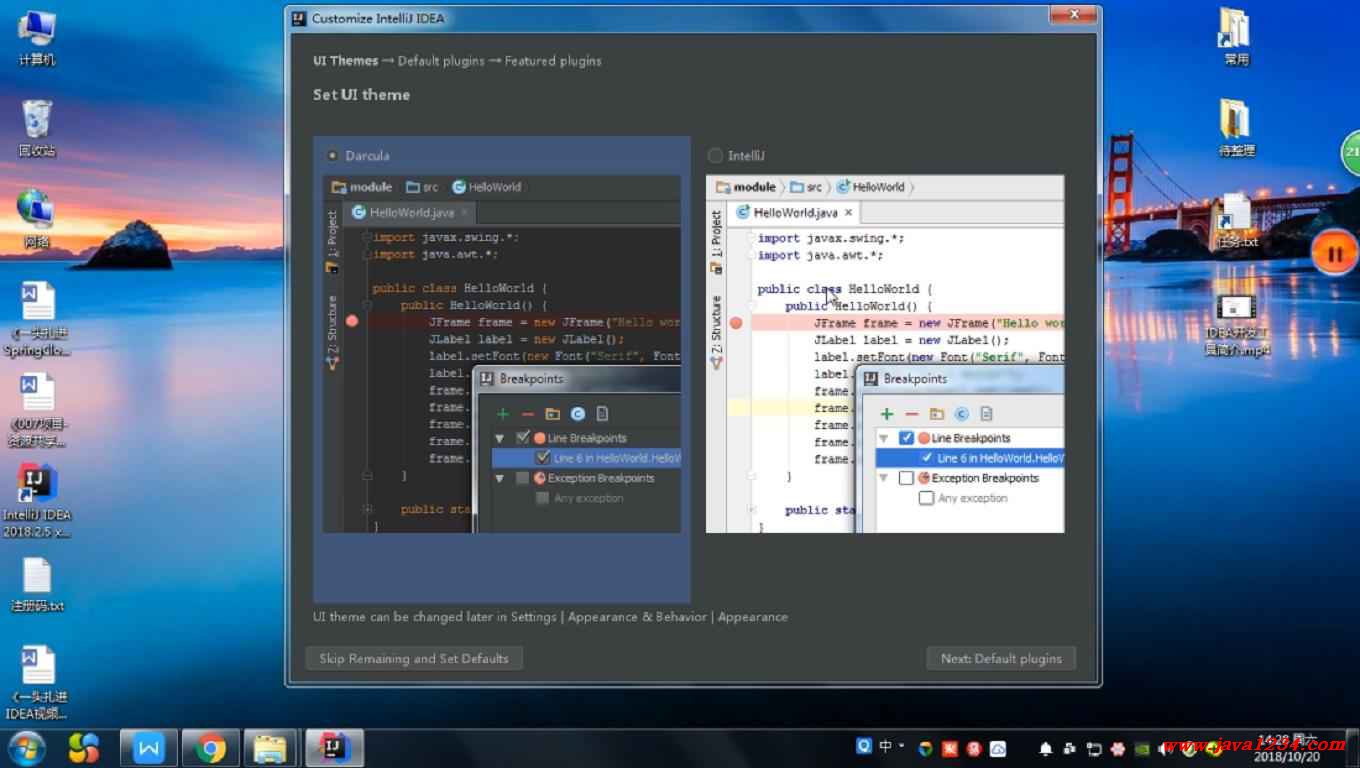Open Google Chrome from the taskbar
The image size is (1360, 768).
210,748
